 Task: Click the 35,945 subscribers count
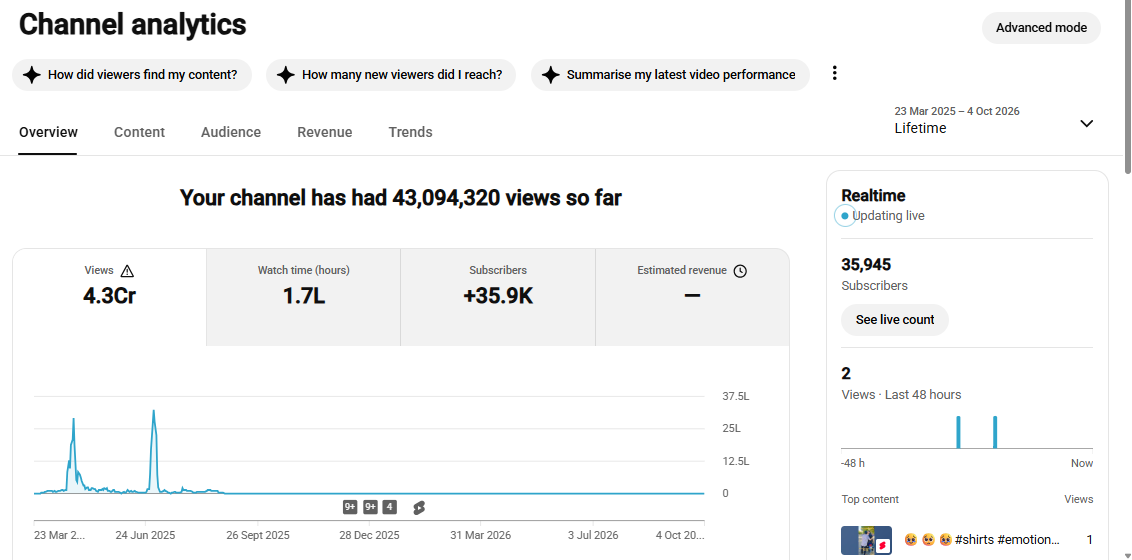(866, 265)
